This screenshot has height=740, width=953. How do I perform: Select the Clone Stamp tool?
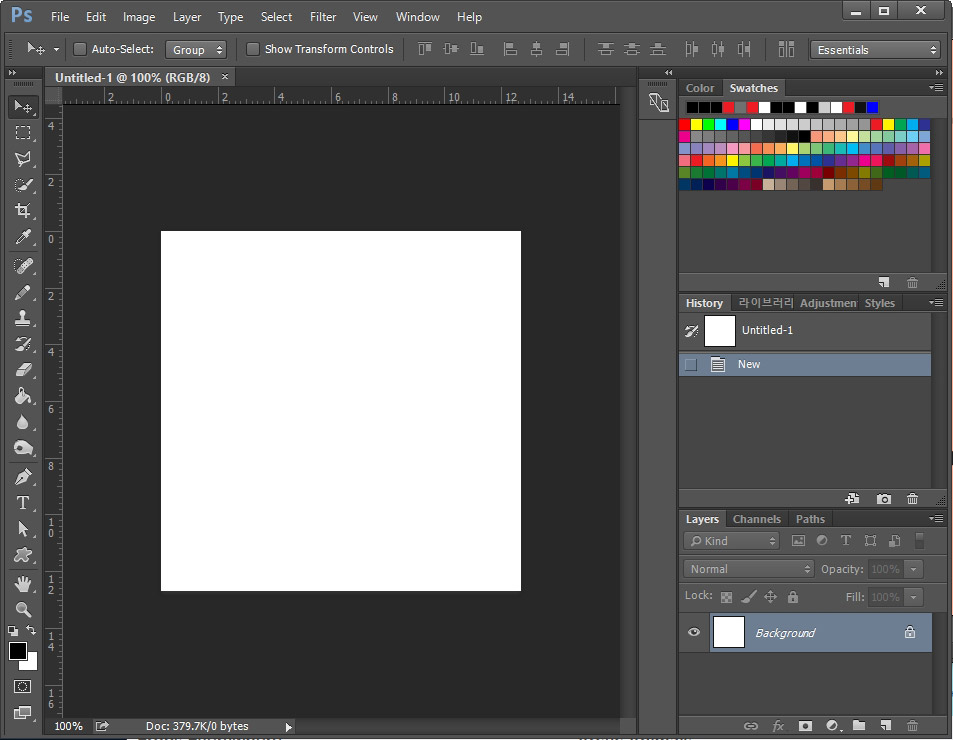click(x=23, y=318)
